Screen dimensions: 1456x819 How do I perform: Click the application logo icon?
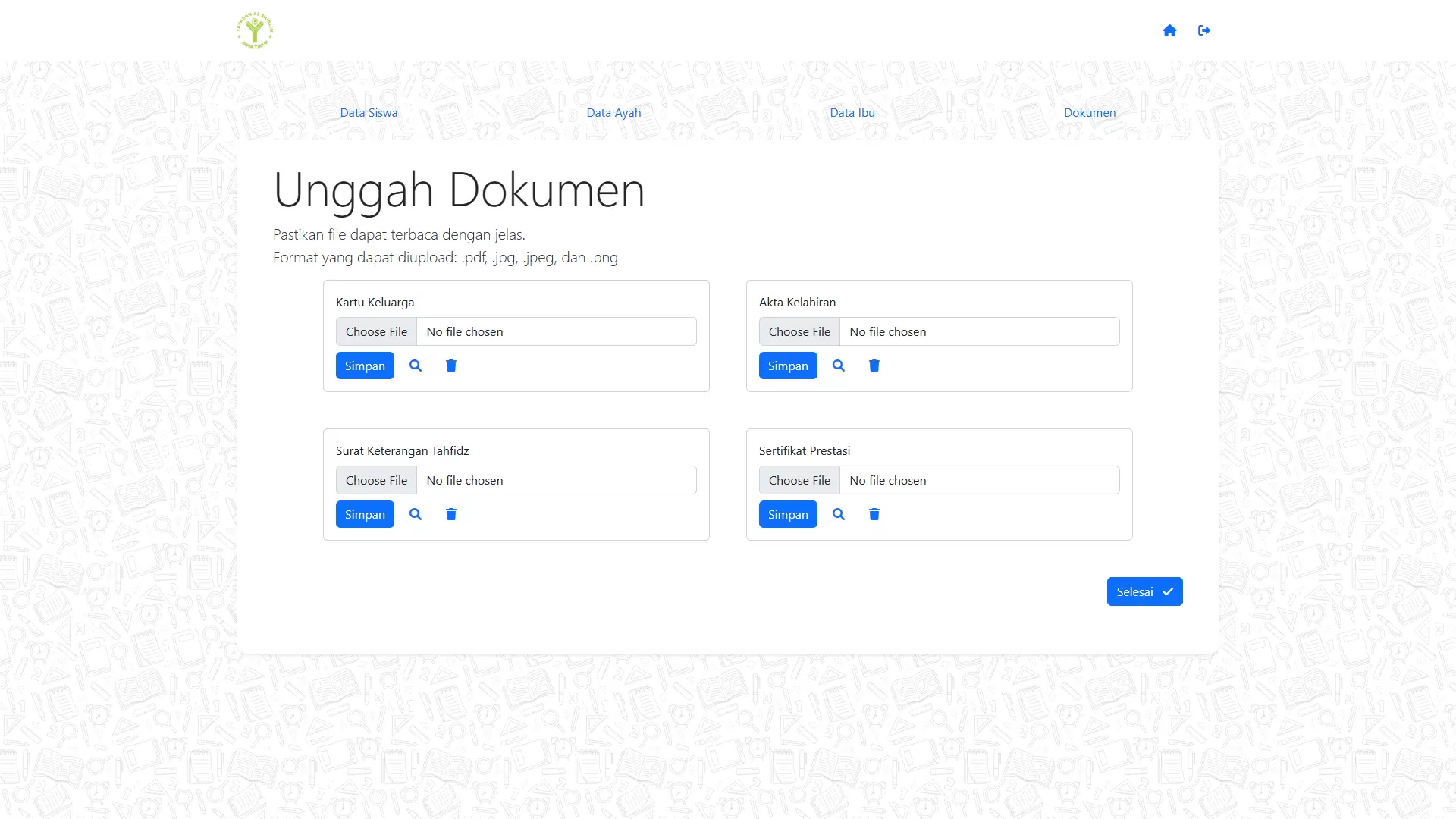point(255,30)
